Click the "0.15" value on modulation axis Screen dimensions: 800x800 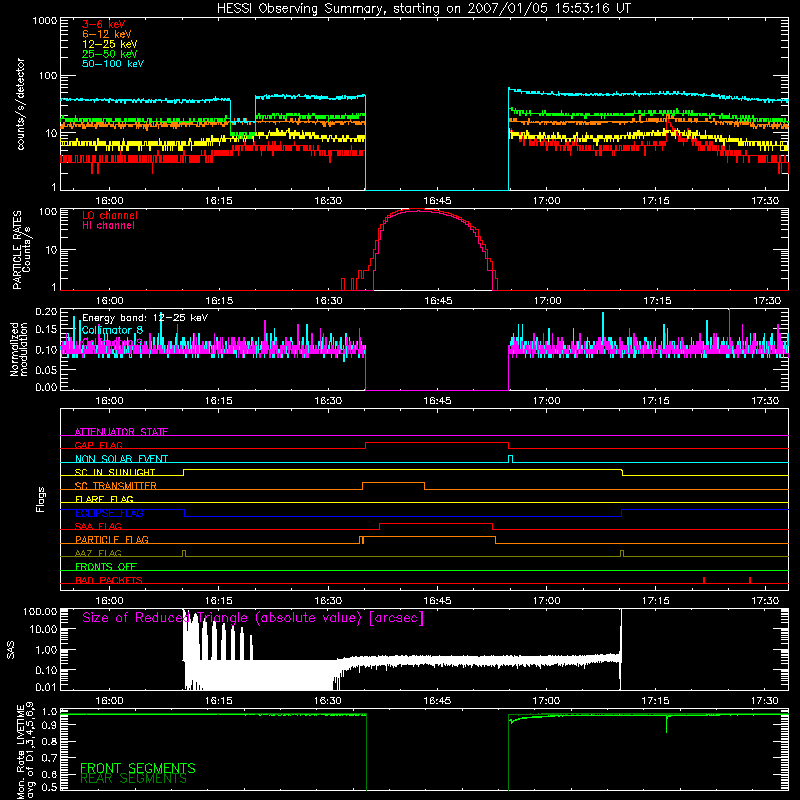[46, 330]
